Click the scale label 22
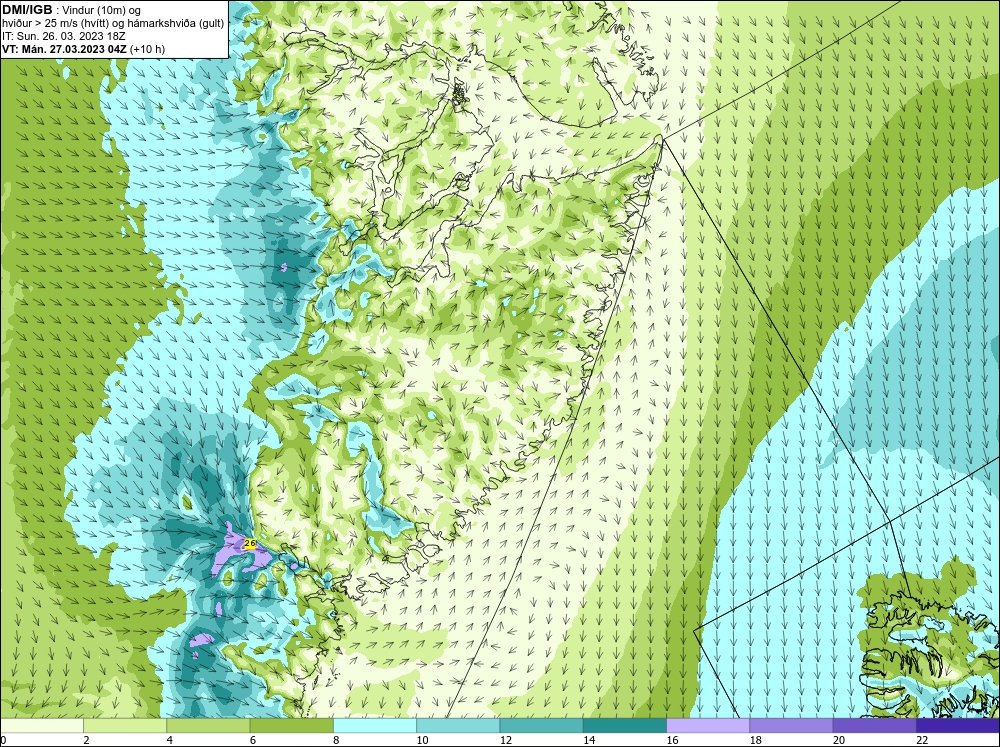 coord(922,740)
